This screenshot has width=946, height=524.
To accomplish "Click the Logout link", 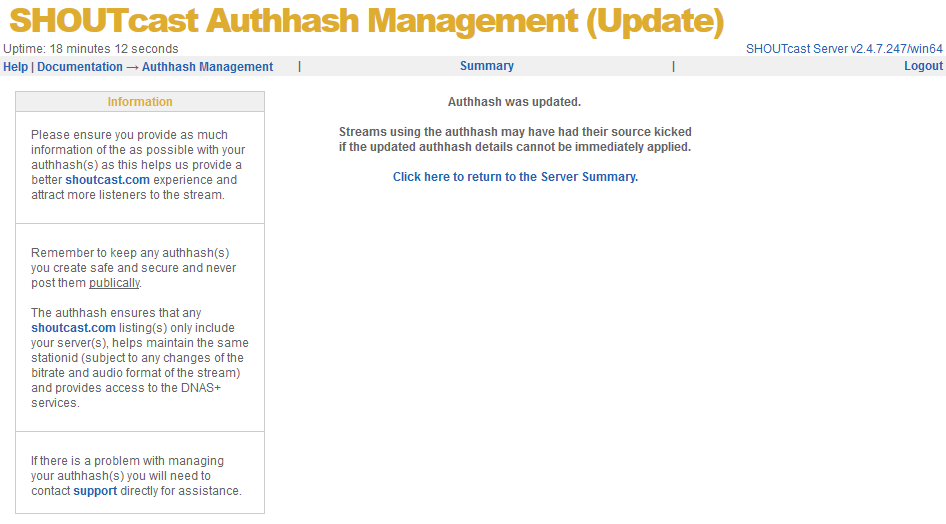I will point(923,66).
